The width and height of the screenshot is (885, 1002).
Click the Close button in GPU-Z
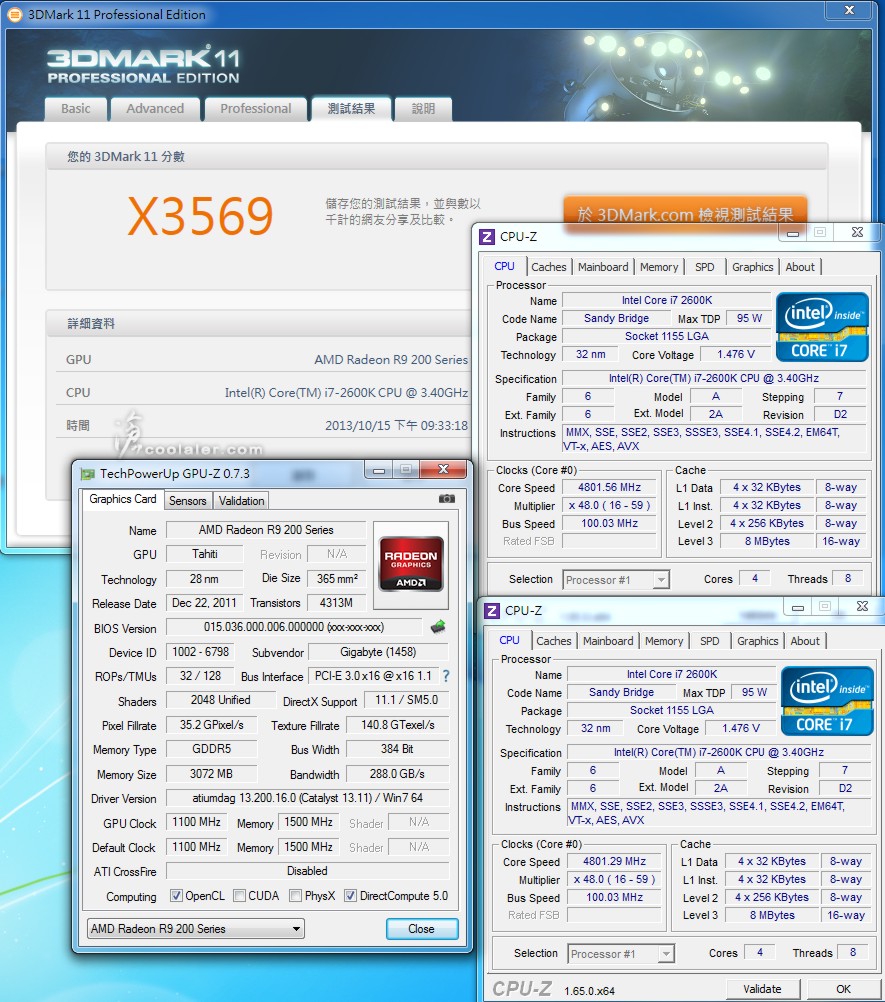pos(422,929)
